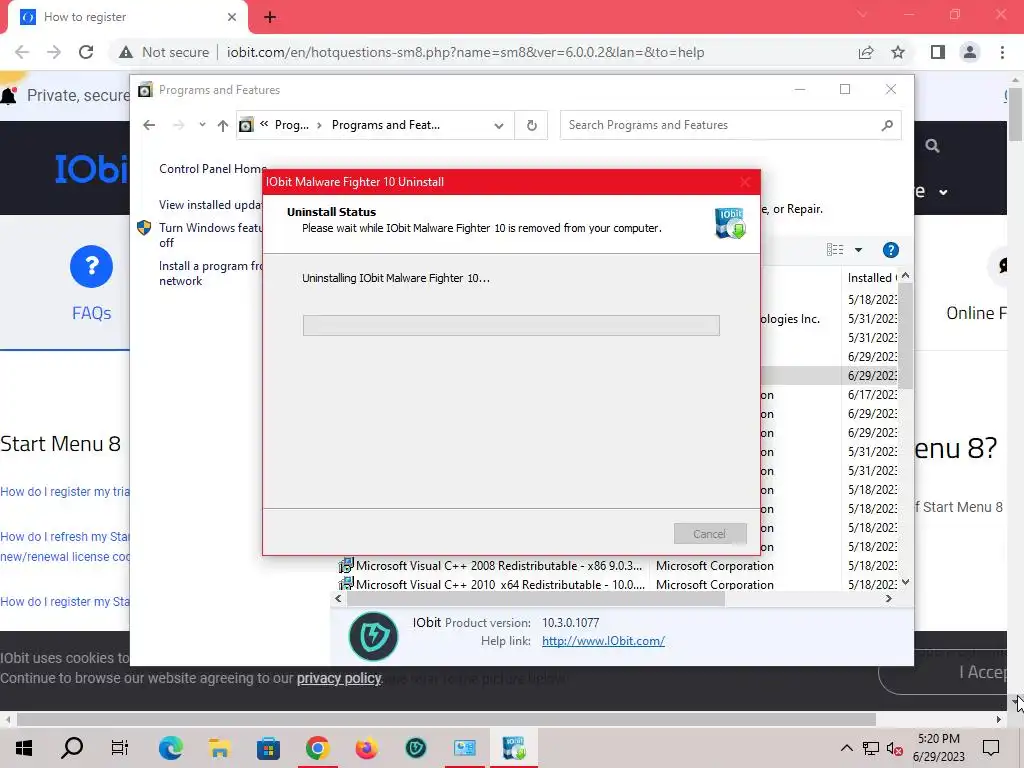The width and height of the screenshot is (1024, 768).
Task: Open Microsoft Store from taskbar
Action: click(x=268, y=748)
